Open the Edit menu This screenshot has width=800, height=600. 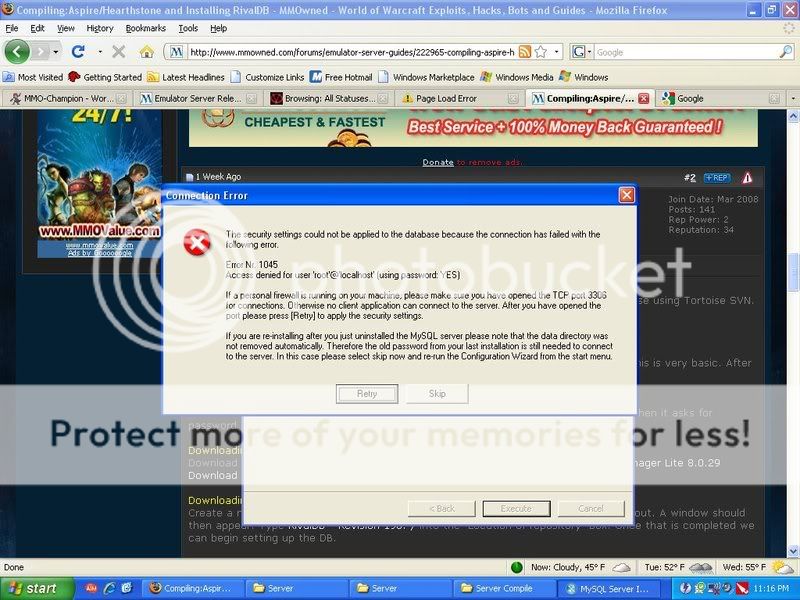click(37, 28)
